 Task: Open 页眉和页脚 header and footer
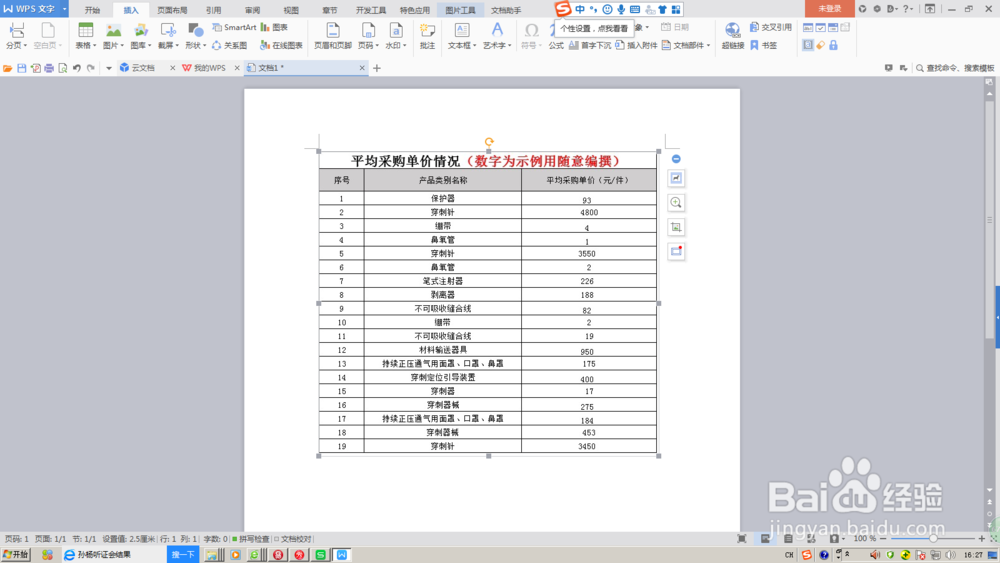point(333,36)
